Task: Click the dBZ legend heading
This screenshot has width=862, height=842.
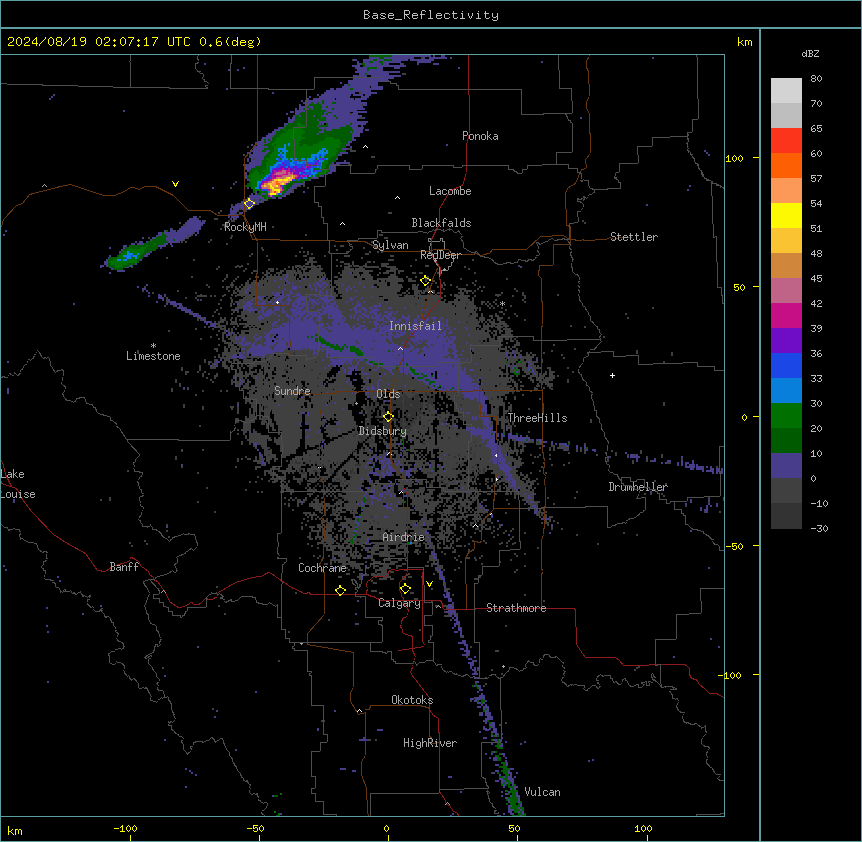Action: pos(810,53)
